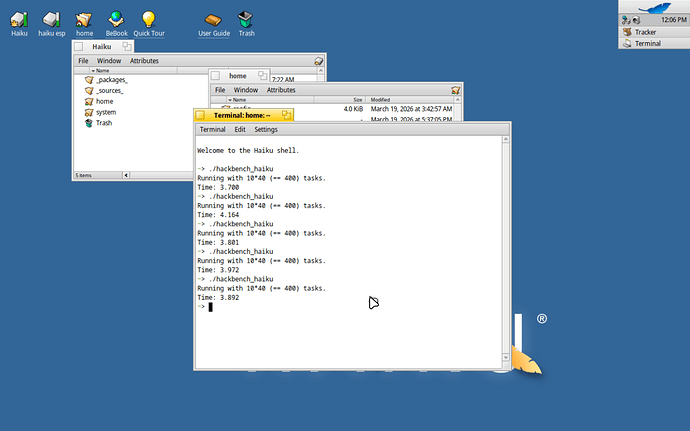Open Attributes menu in Haiku window
The height and width of the screenshot is (431, 690).
(x=144, y=61)
